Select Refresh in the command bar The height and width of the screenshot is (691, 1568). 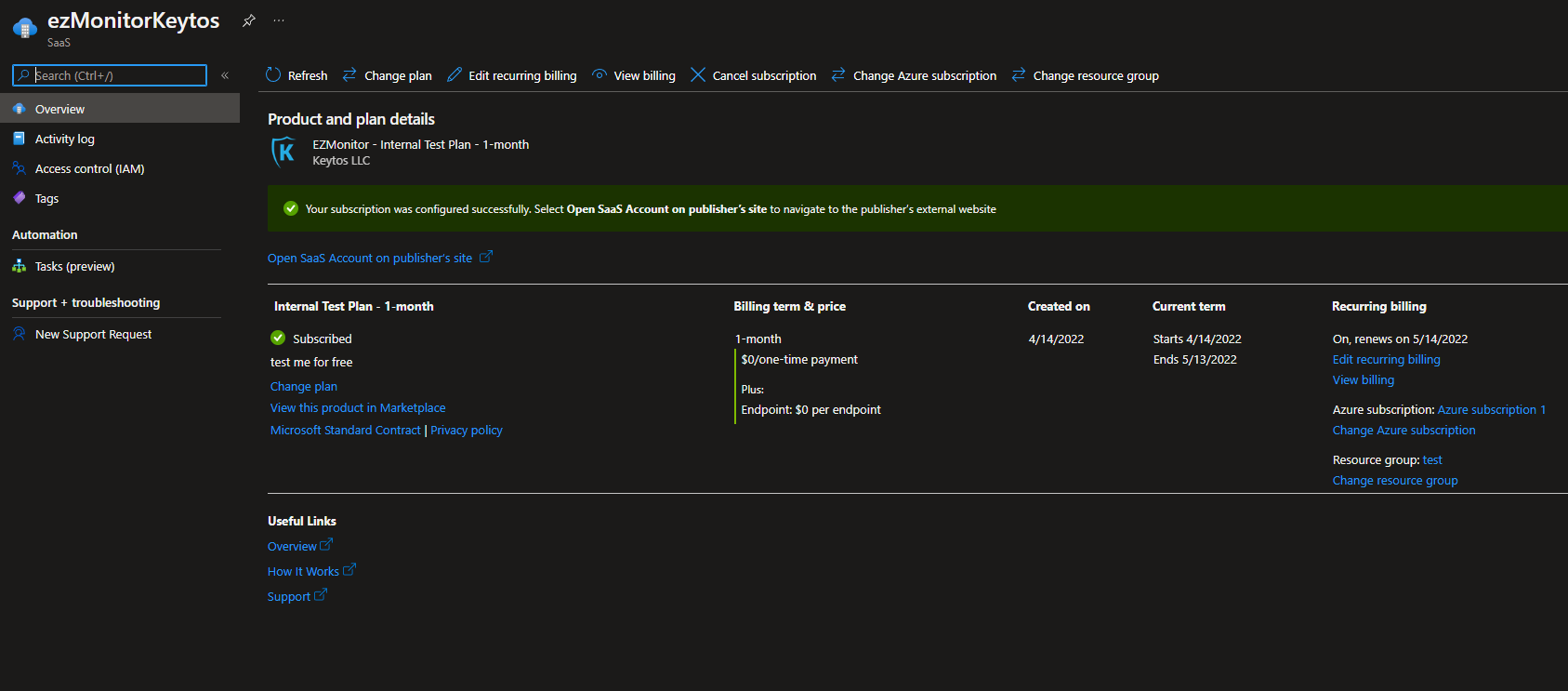tap(308, 75)
